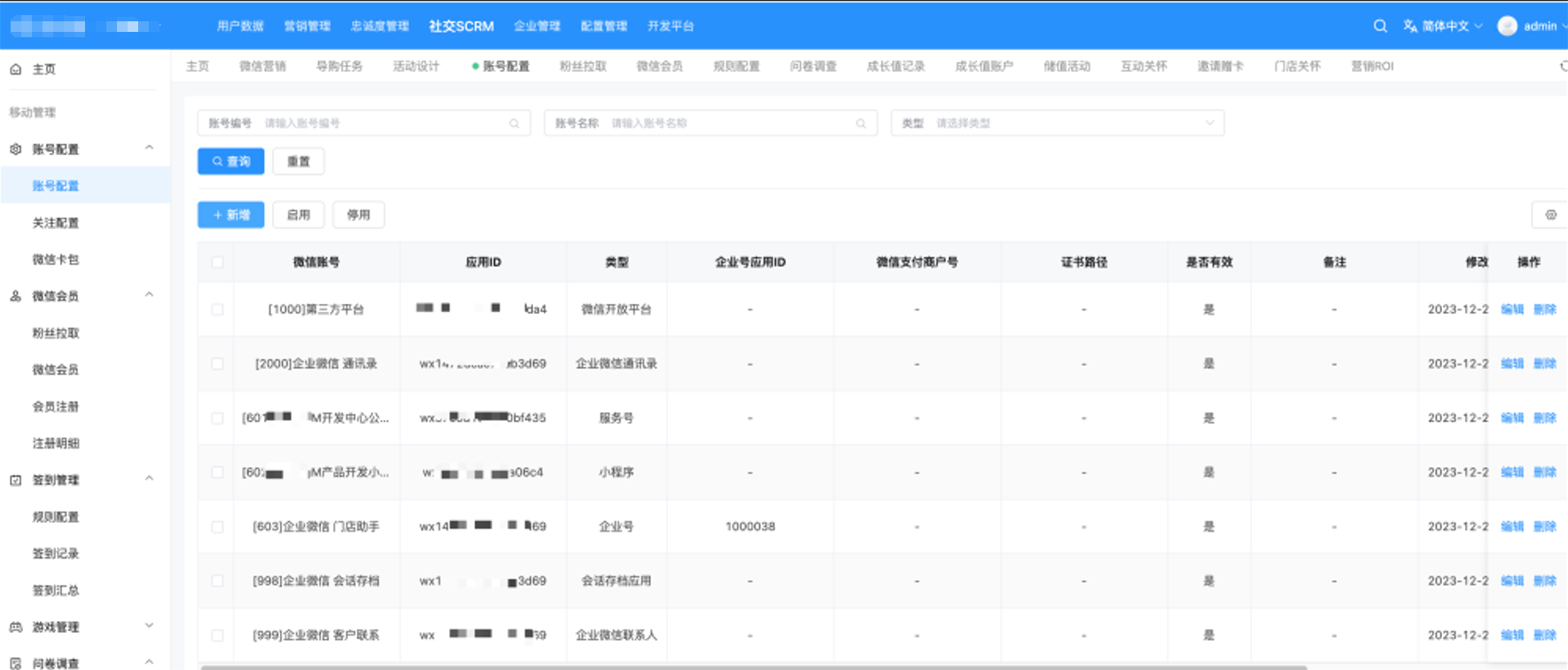The width and height of the screenshot is (1568, 670).
Task: Click 编辑 link for [1000]第三方平台 row
Action: tap(1512, 309)
